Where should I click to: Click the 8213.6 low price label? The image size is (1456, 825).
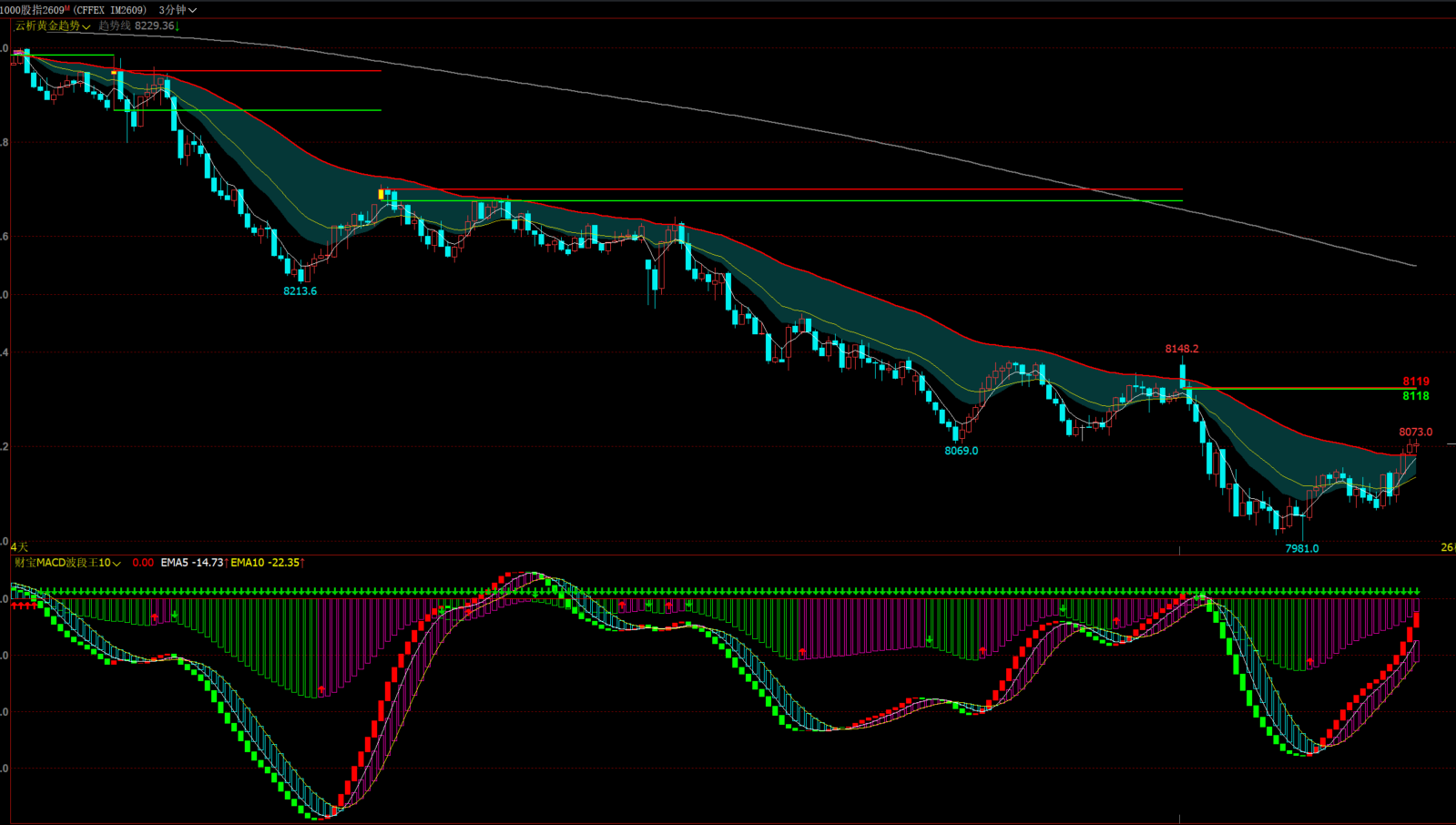pos(300,291)
